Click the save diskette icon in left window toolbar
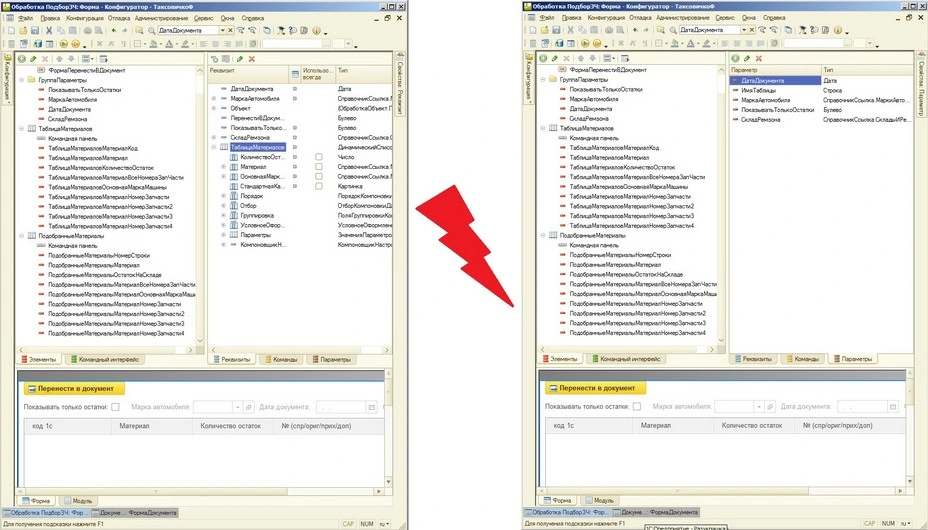928x530 pixels. (35, 31)
